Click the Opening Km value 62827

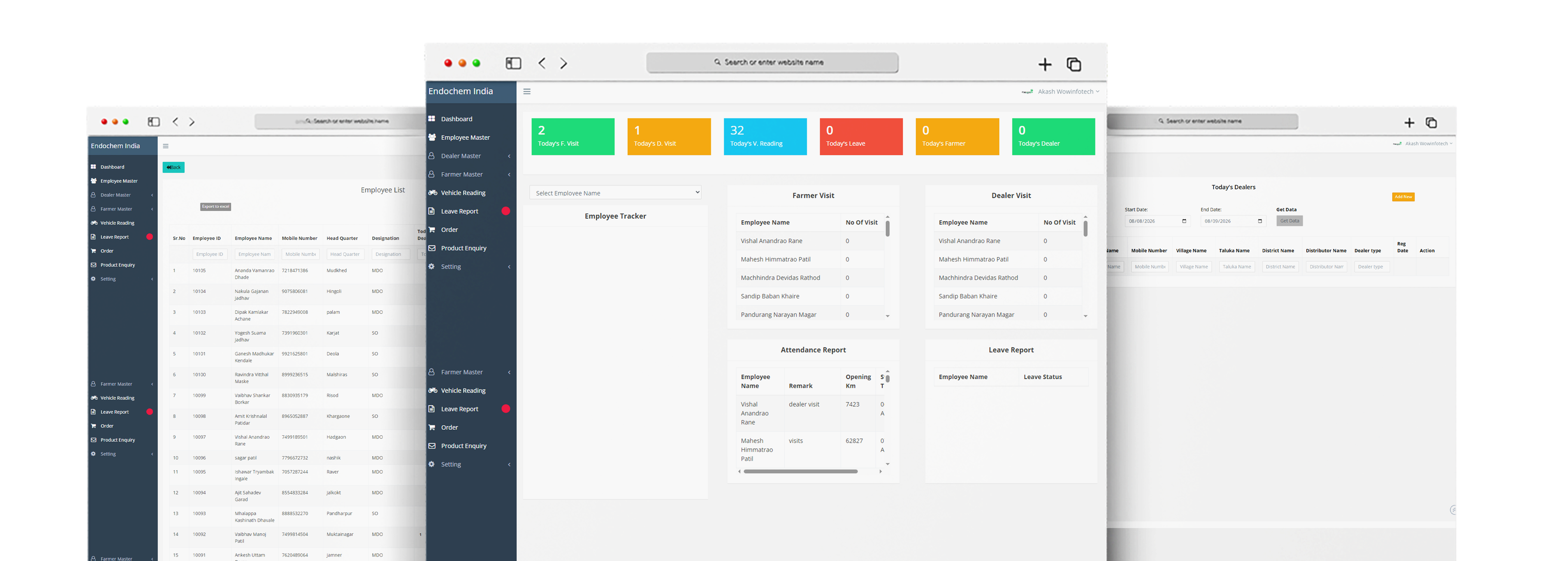(x=854, y=441)
